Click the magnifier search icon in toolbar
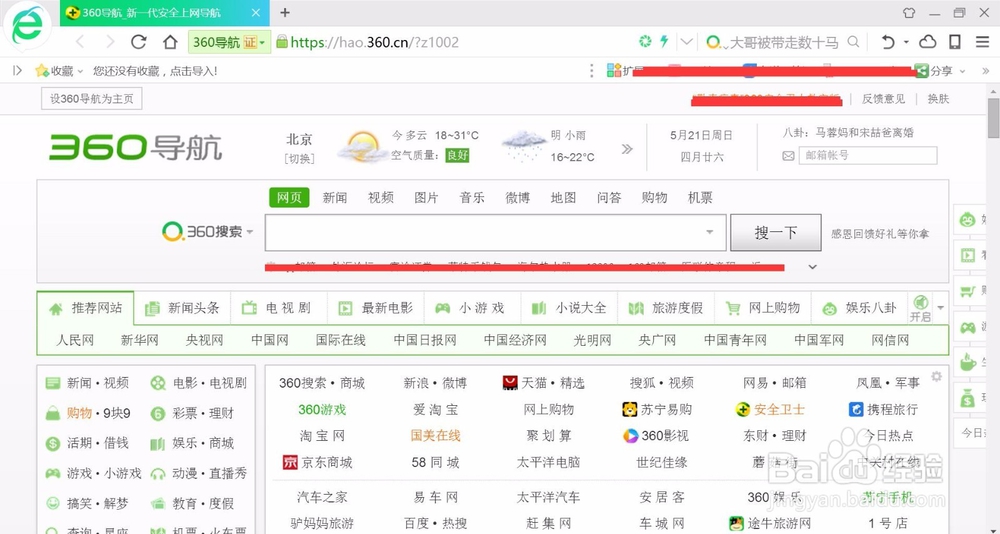 853,42
